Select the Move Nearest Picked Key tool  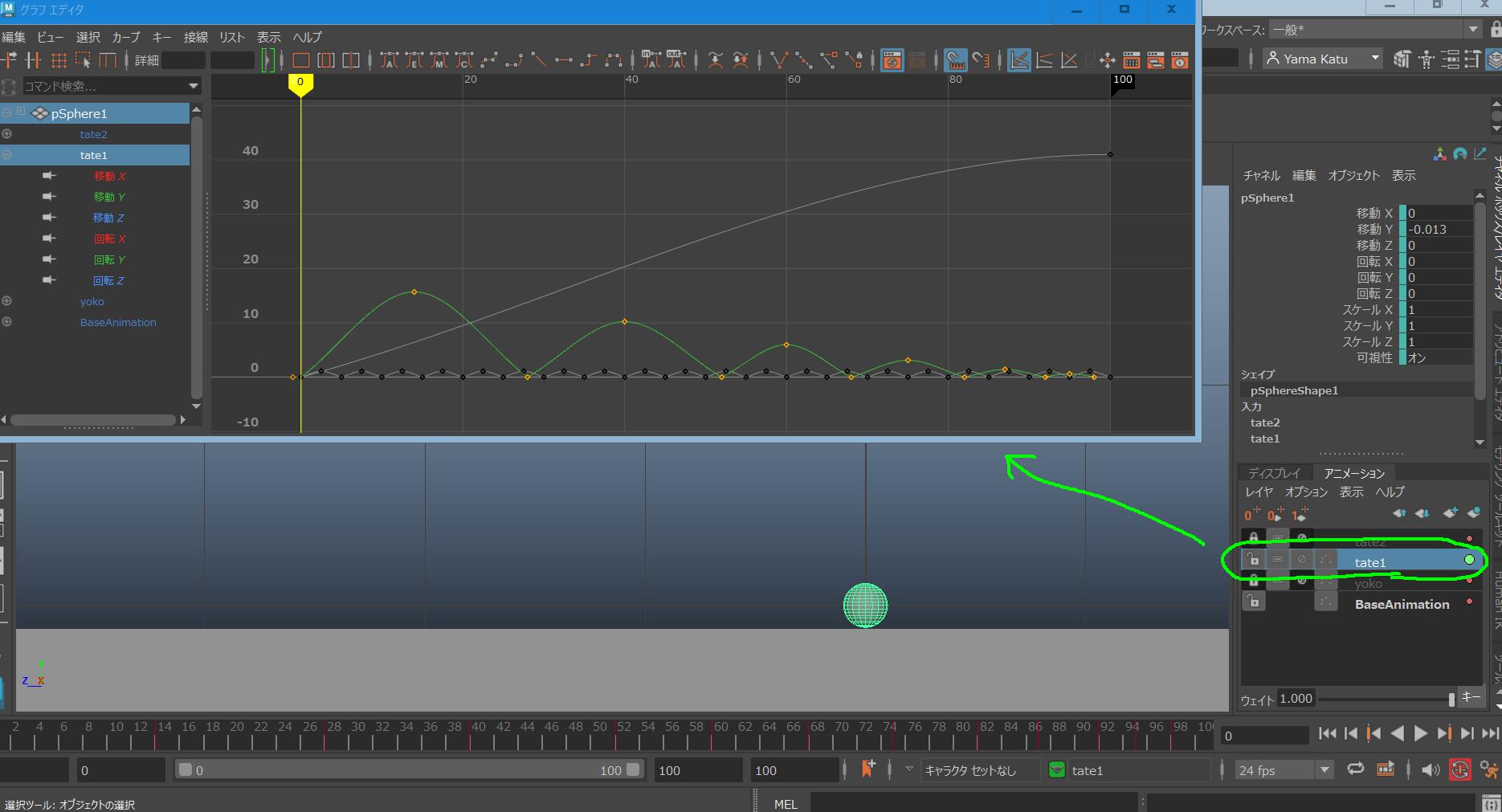click(9, 60)
